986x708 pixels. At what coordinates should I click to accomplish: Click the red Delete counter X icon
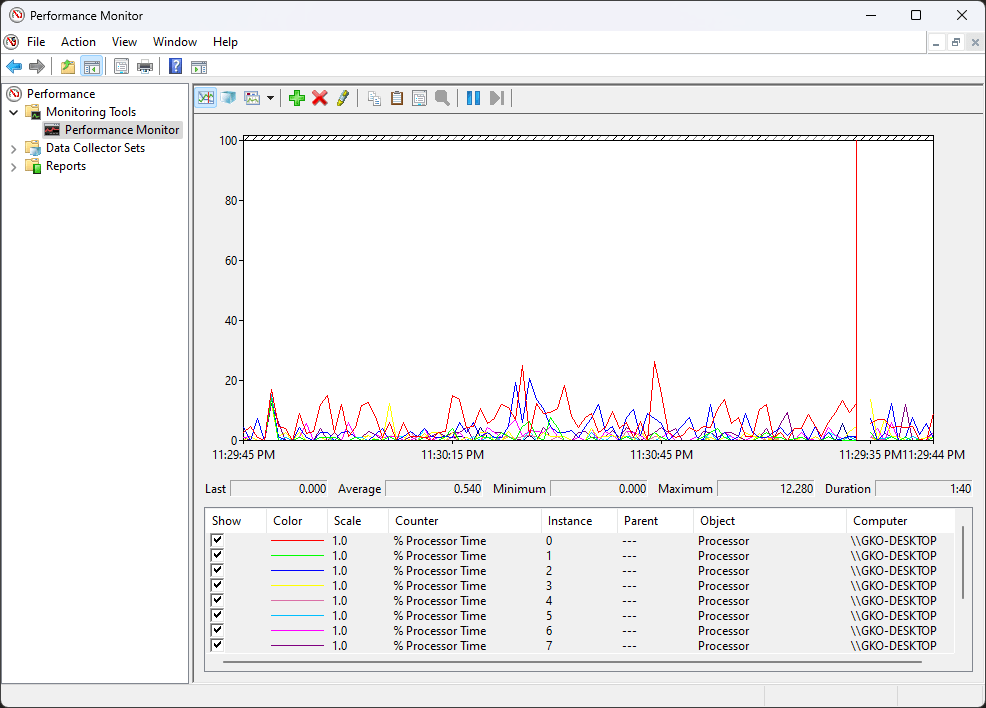(x=320, y=98)
